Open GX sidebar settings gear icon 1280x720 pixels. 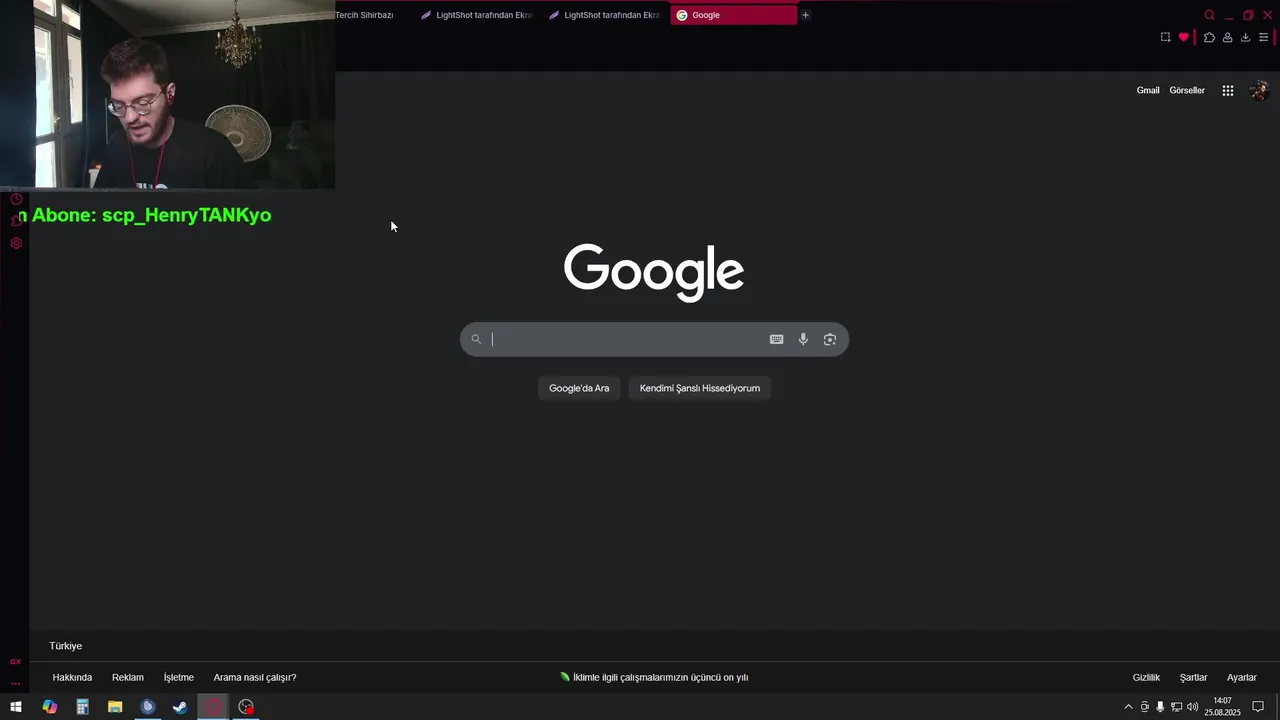tap(16, 243)
